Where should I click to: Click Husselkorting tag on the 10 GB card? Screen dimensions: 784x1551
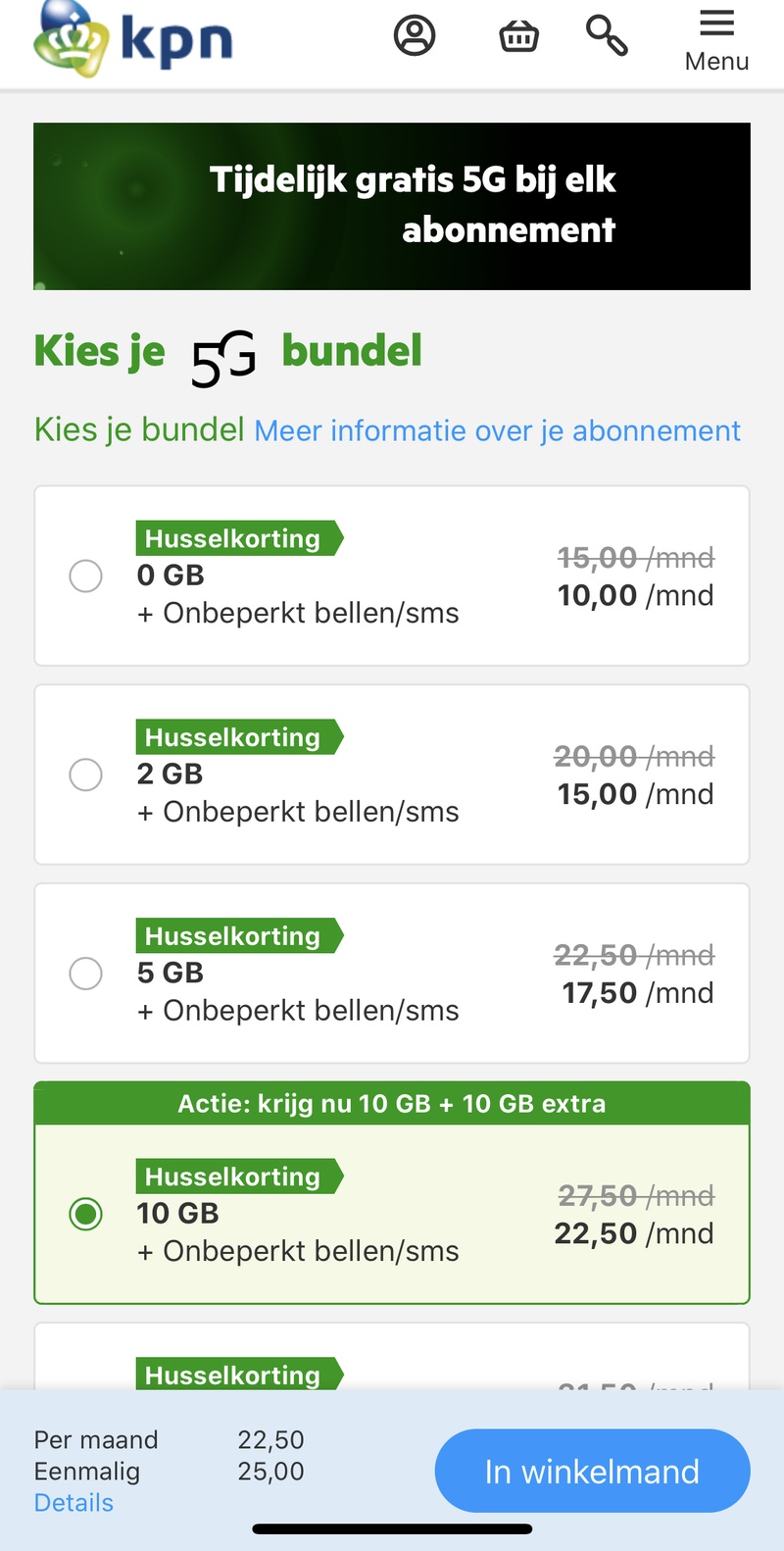pos(233,1176)
